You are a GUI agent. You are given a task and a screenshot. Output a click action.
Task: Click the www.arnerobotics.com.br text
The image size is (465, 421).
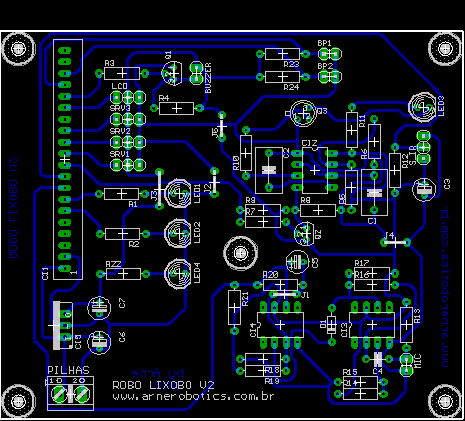pos(193,397)
